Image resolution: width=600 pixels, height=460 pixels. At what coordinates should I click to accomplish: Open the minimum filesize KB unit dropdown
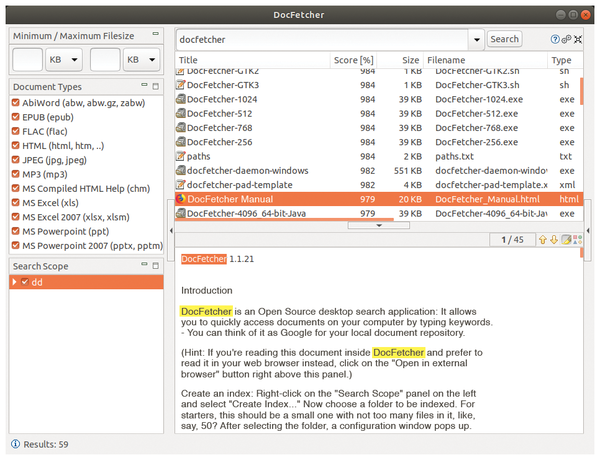pyautogui.click(x=64, y=59)
